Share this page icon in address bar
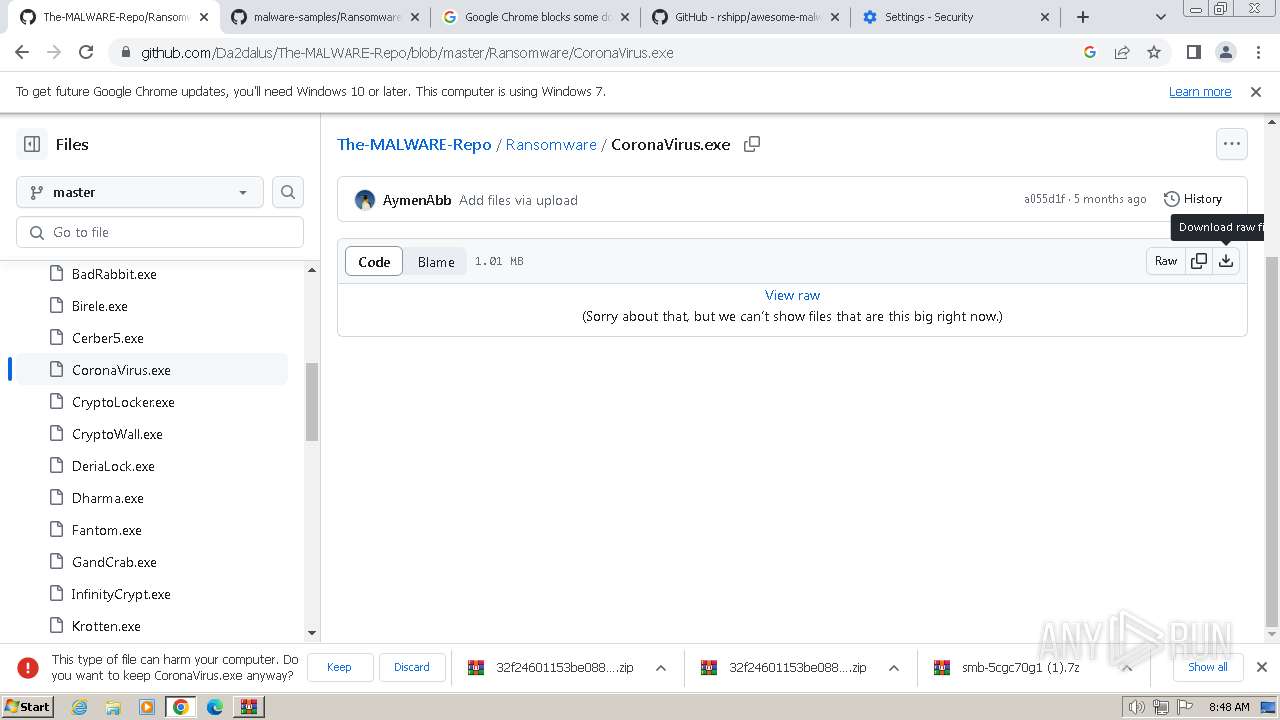1280x720 pixels. (1122, 53)
